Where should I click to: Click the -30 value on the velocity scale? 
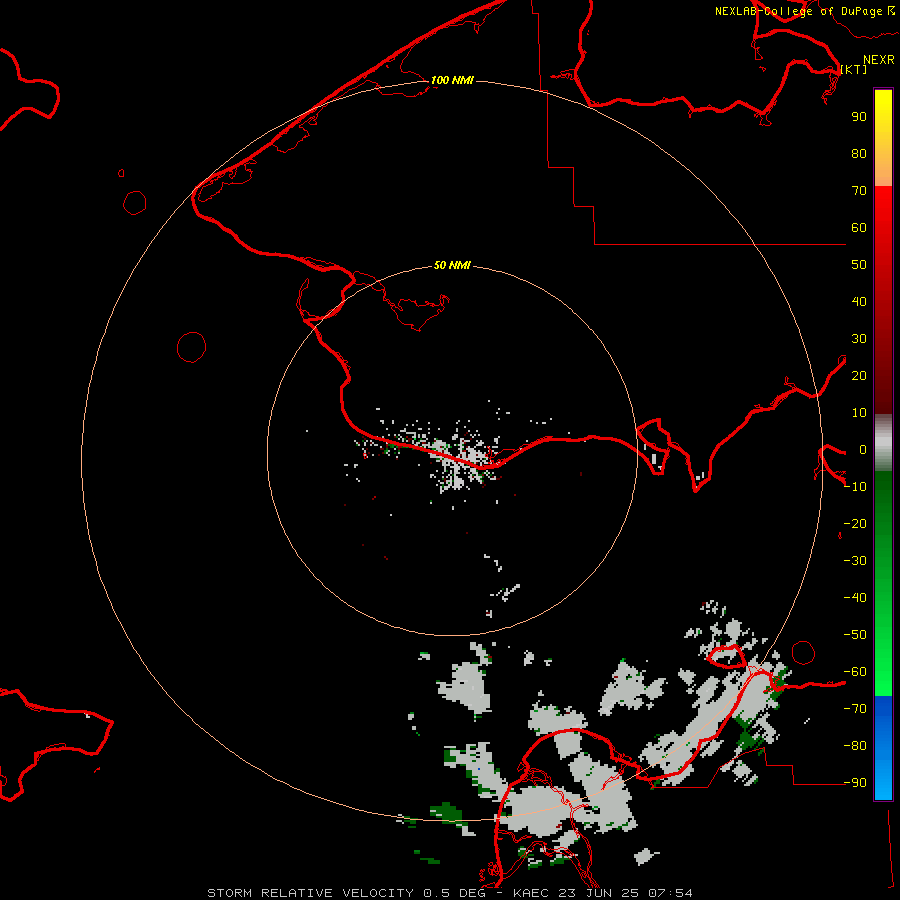click(855, 561)
